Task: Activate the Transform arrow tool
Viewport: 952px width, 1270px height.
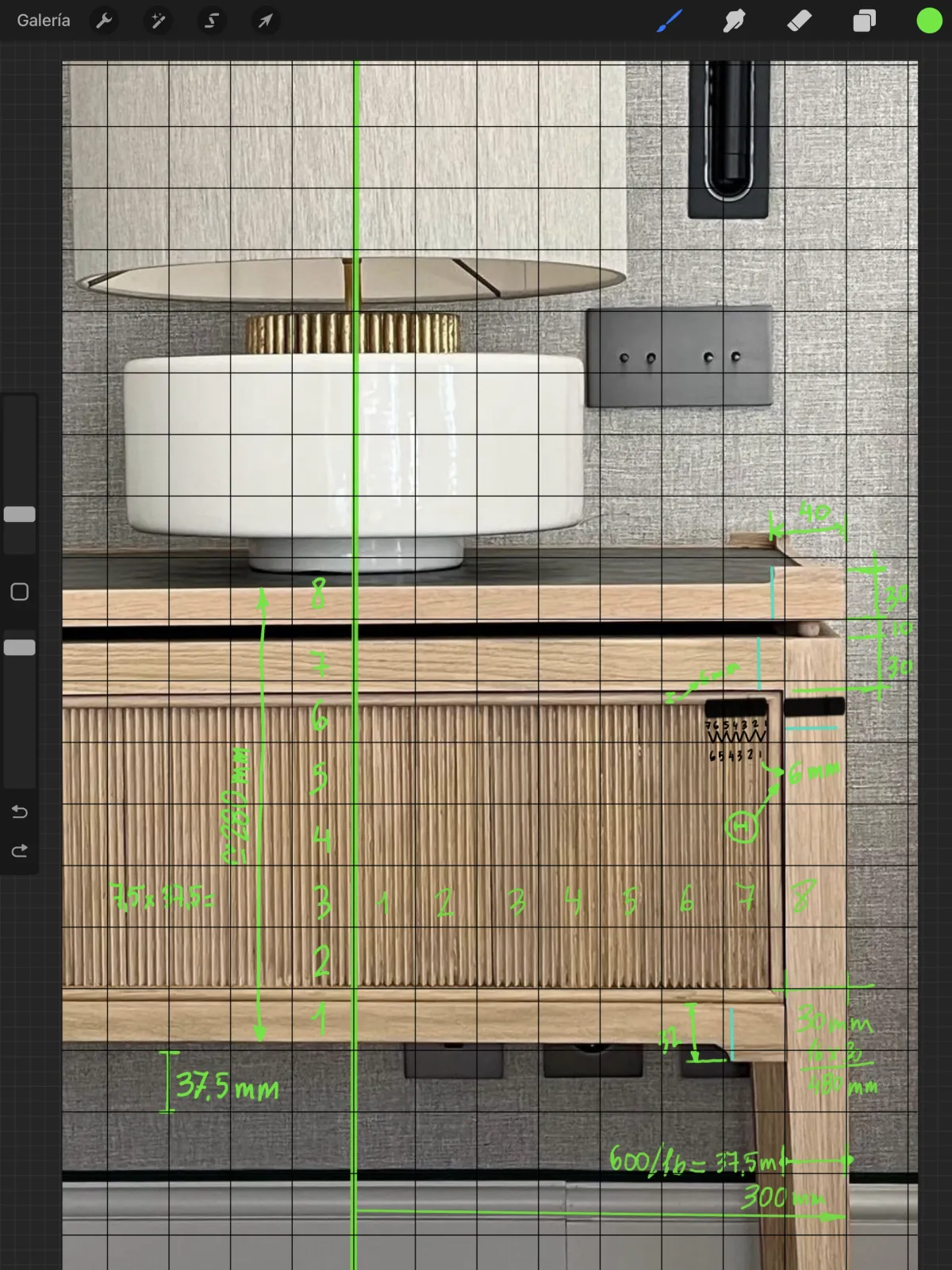Action: tap(265, 21)
